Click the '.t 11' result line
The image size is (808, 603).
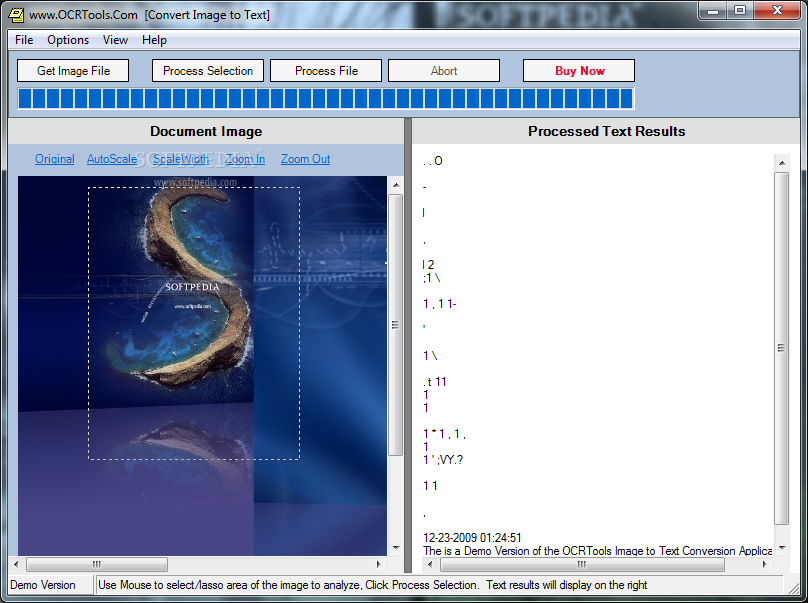(434, 382)
